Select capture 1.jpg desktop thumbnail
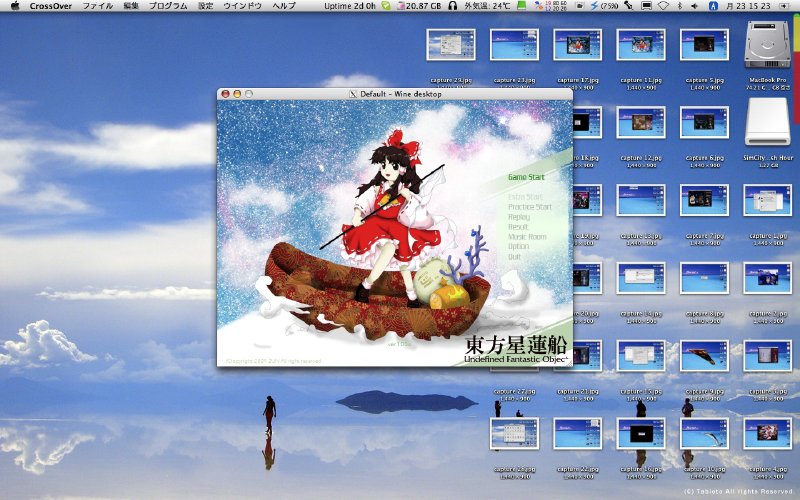Screen dimensions: 800x500 [x=767, y=201]
